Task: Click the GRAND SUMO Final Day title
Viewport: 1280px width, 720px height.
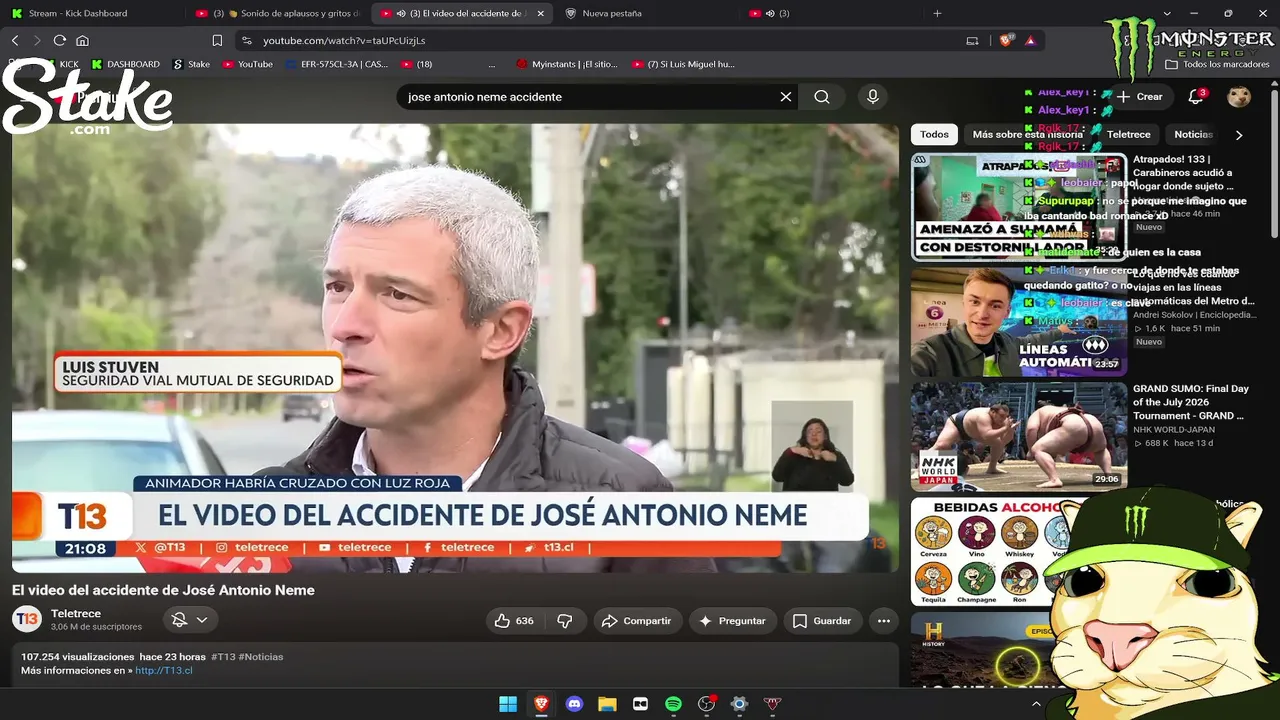Action: pos(1191,402)
